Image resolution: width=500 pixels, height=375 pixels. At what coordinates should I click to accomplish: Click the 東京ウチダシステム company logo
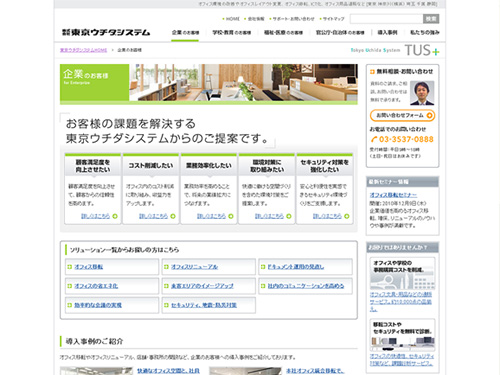(106, 32)
